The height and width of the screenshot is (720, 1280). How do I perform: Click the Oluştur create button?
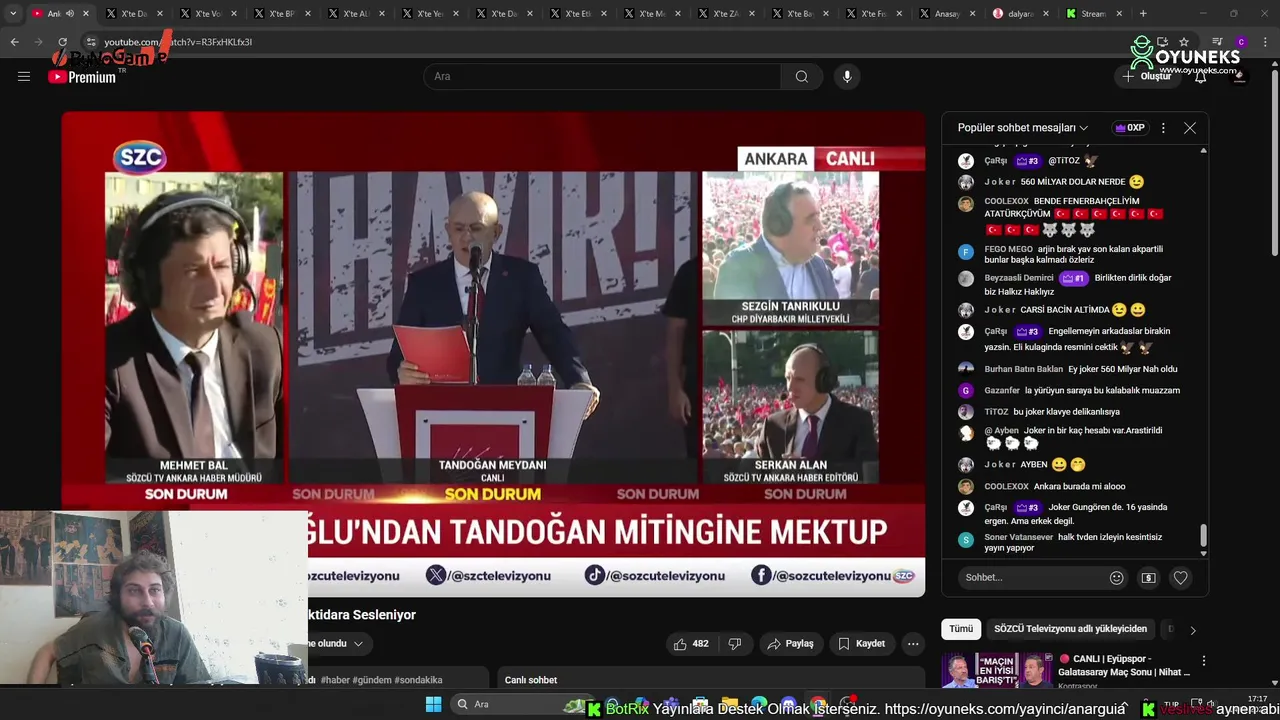coord(1147,76)
